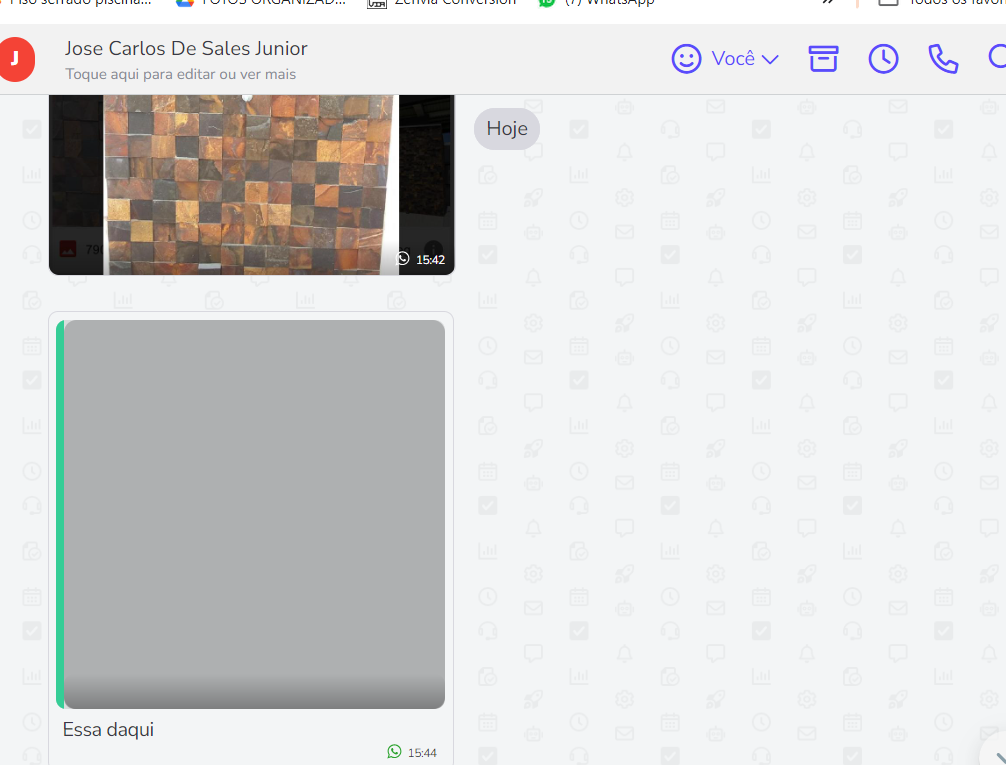Click the red J contact avatar

click(x=15, y=59)
